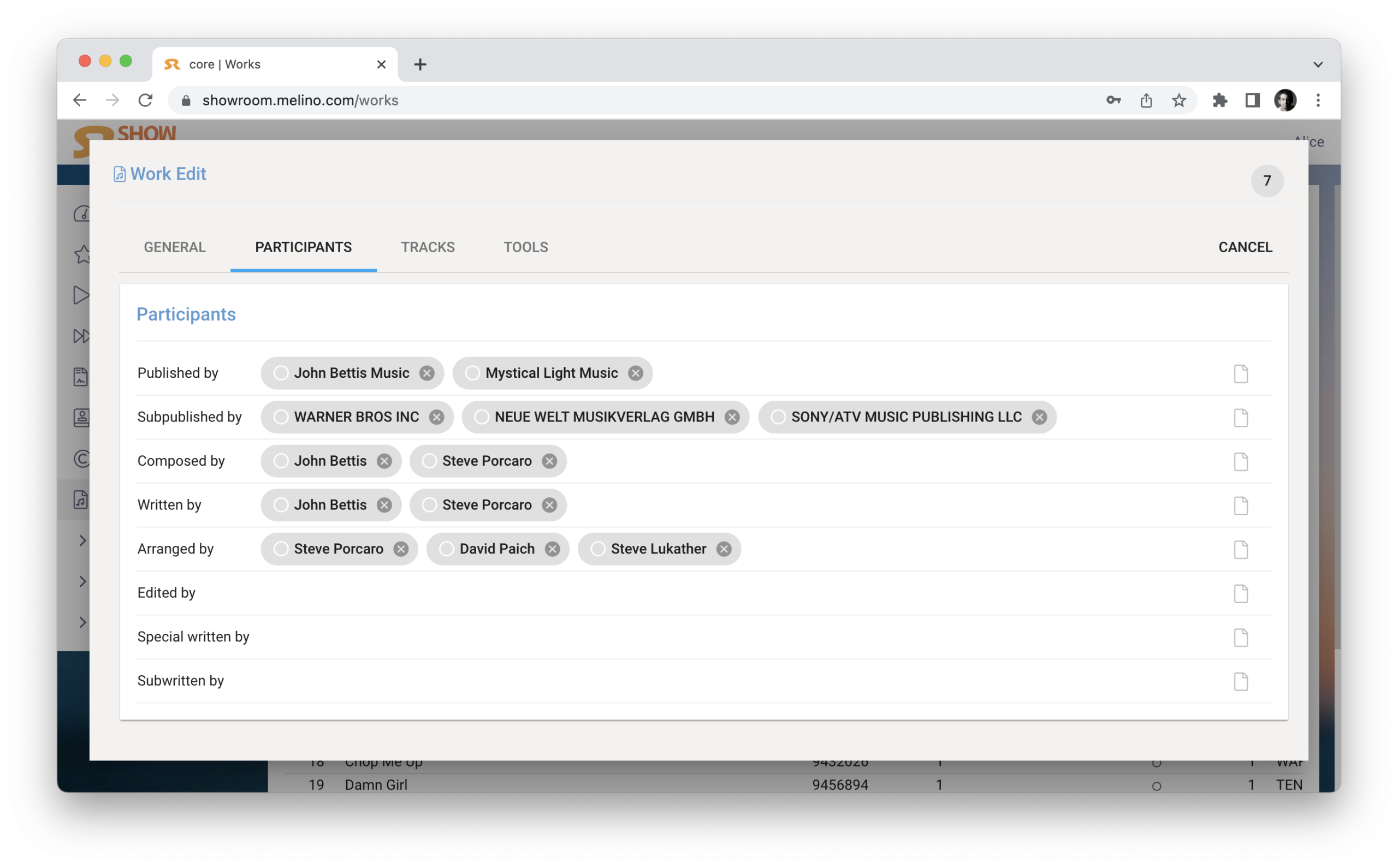
Task: Remove NEUE WELT MUSIKVERLAG GMBH chip
Action: tap(732, 418)
